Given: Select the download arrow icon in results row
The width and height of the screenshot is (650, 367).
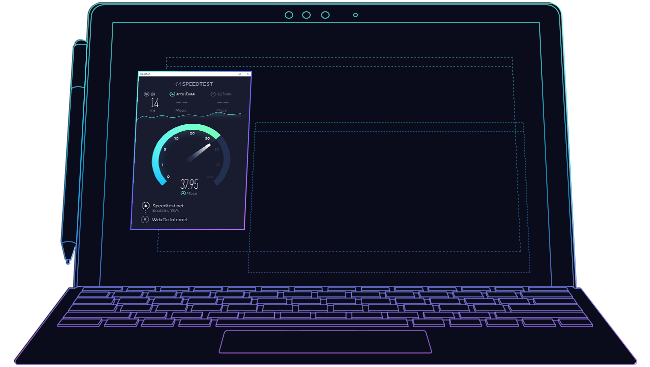Looking at the screenshot, I should click(172, 94).
